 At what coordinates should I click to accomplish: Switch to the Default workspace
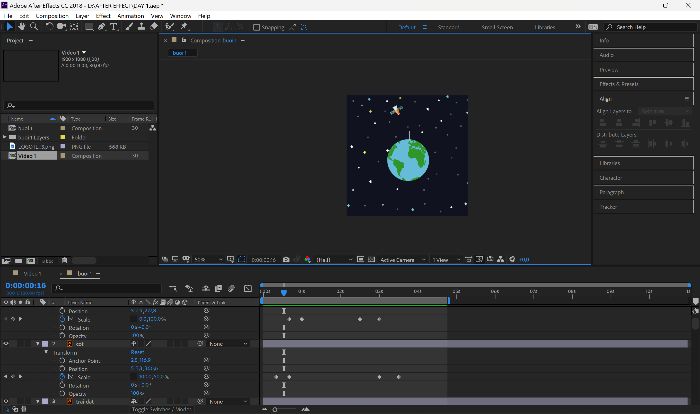point(407,27)
